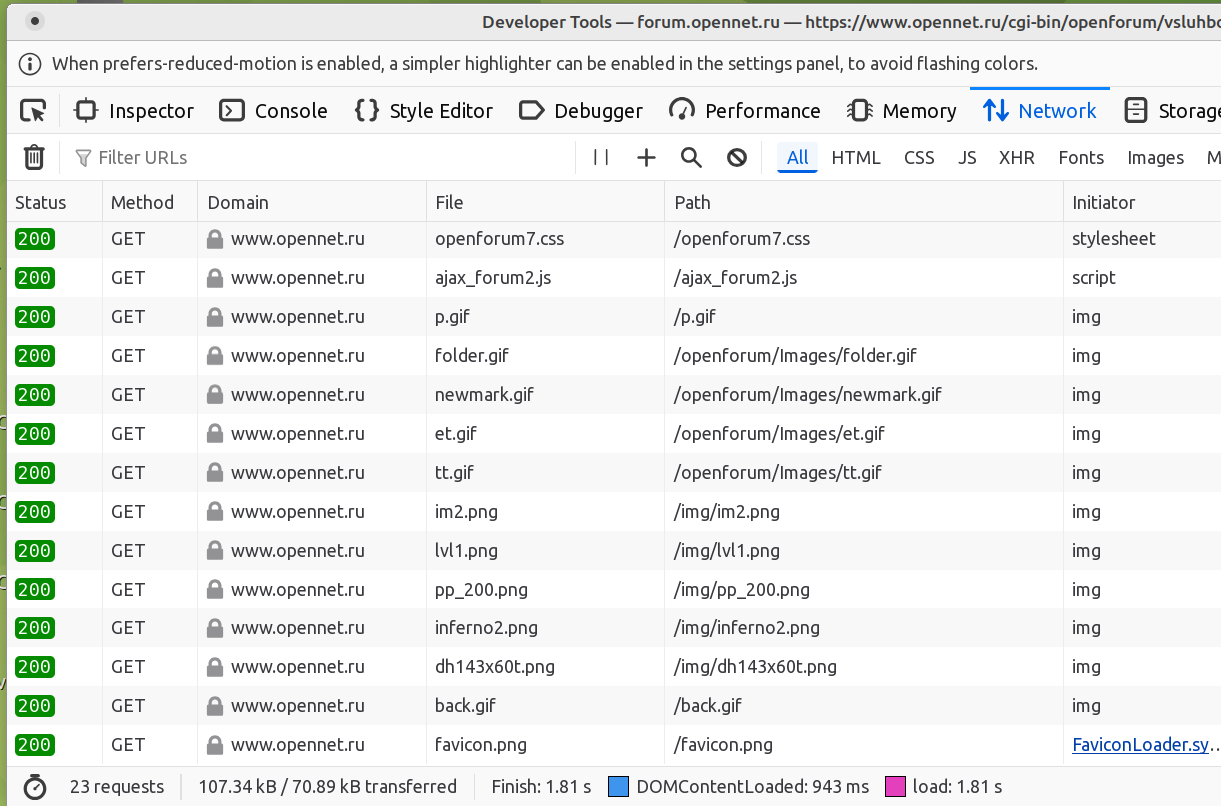Image resolution: width=1221 pixels, height=806 pixels.
Task: Select the p.gif request row
Action: 614,317
